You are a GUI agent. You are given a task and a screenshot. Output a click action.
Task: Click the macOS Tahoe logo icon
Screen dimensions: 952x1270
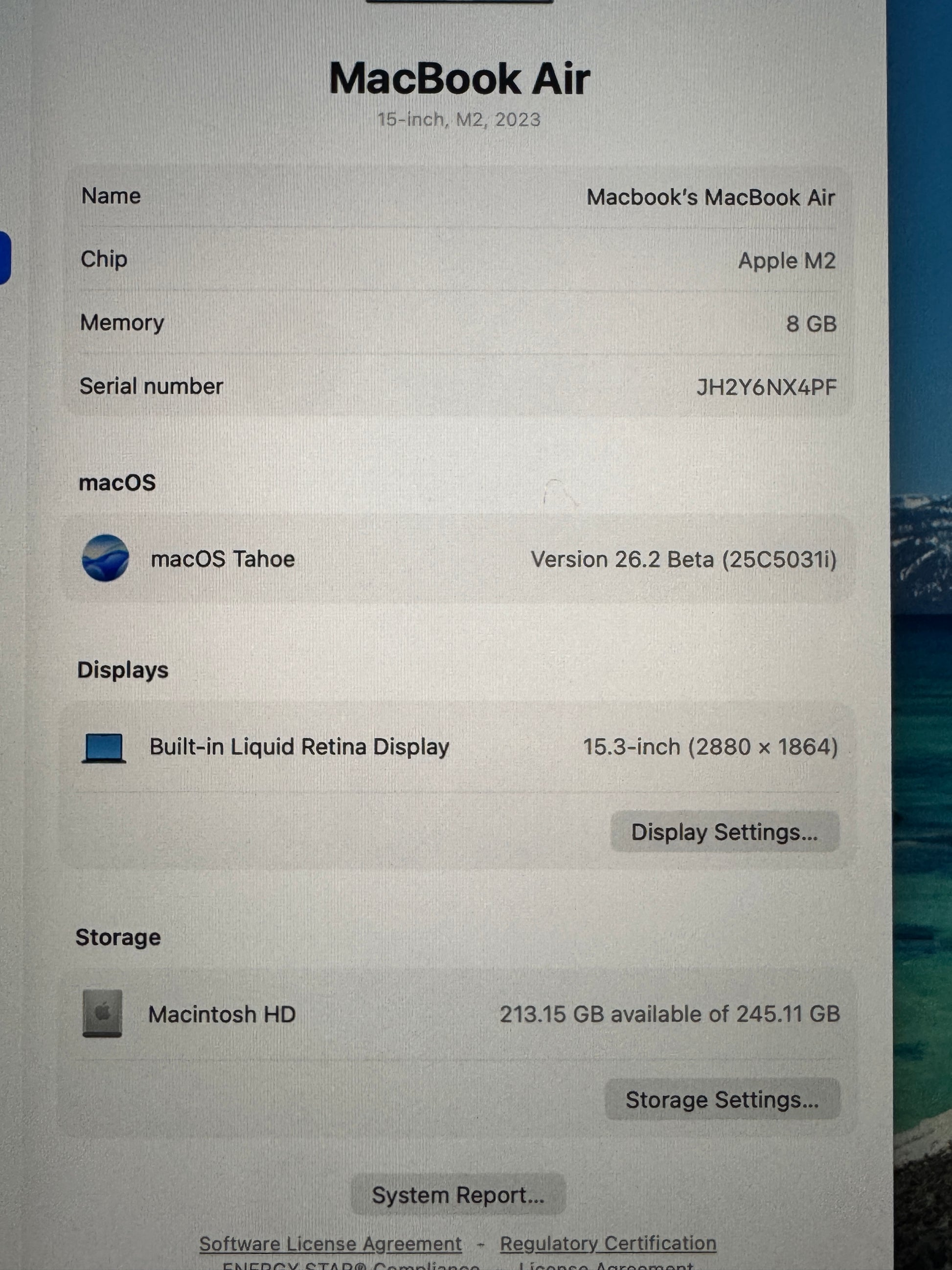(x=105, y=558)
